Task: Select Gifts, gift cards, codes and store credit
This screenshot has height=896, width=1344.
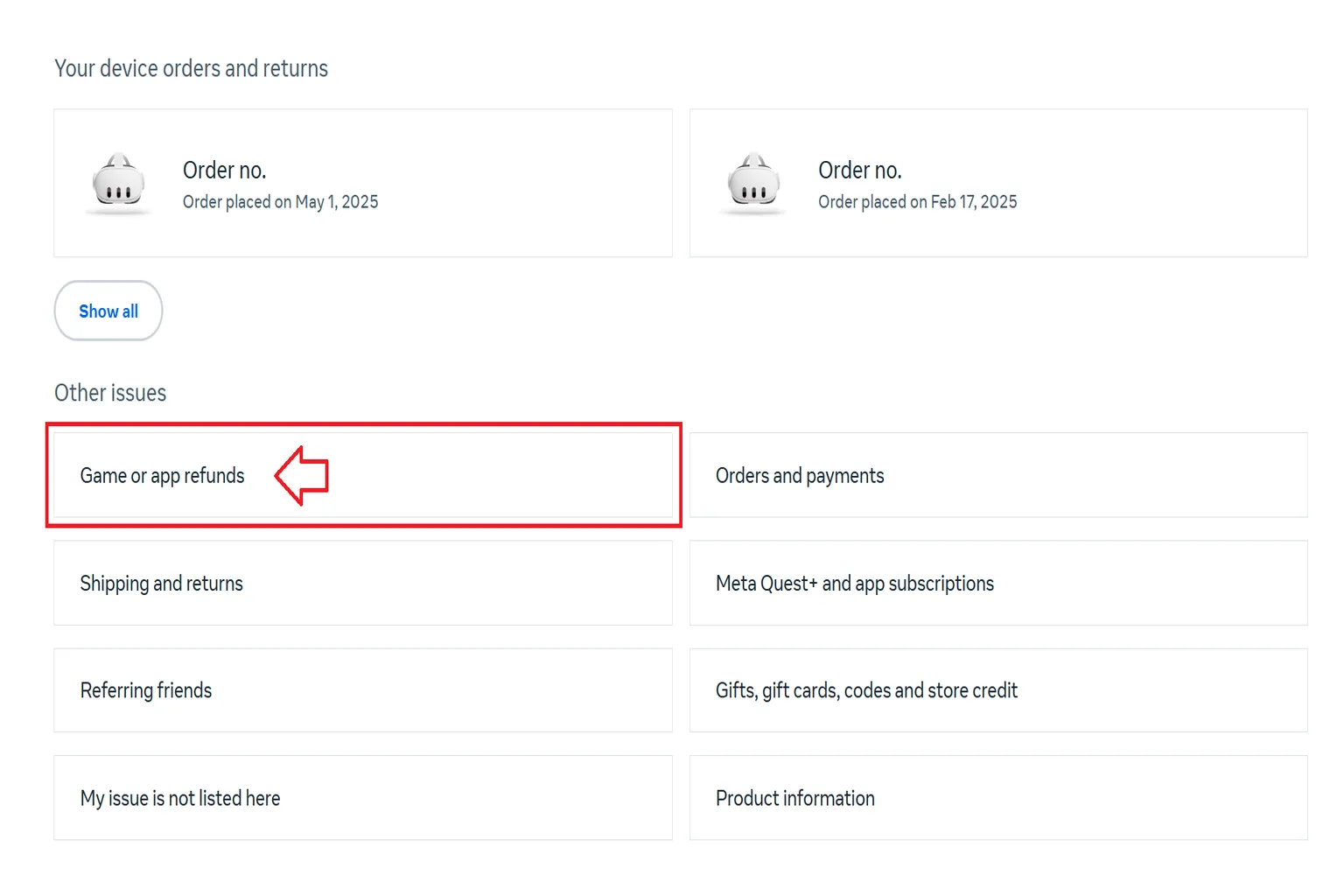Action: [998, 690]
